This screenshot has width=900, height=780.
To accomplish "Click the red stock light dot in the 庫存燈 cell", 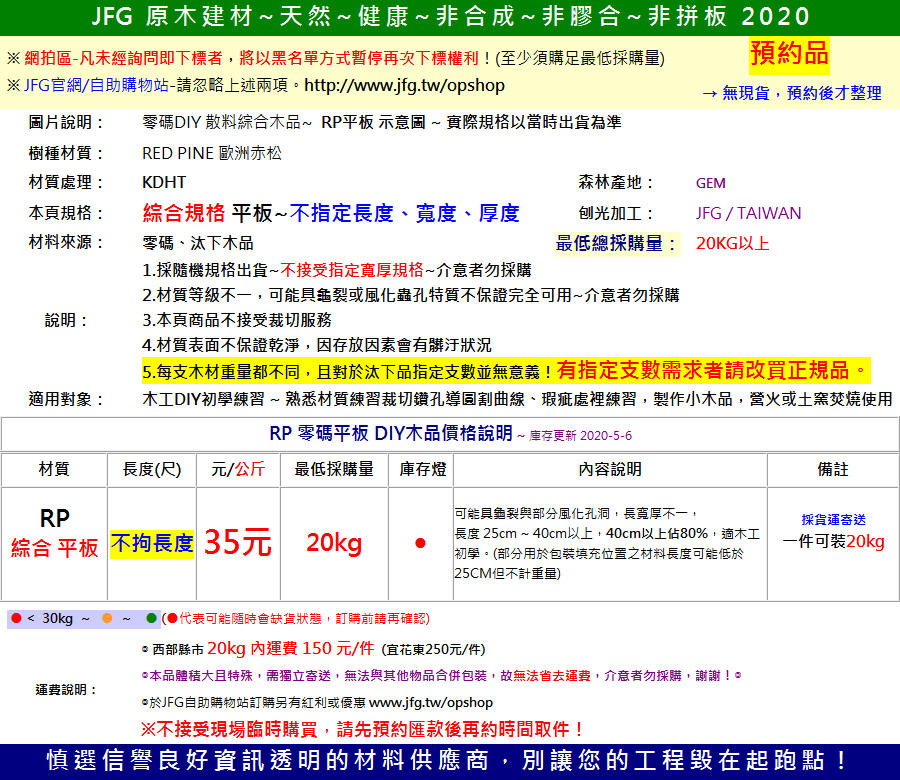I will 420,542.
